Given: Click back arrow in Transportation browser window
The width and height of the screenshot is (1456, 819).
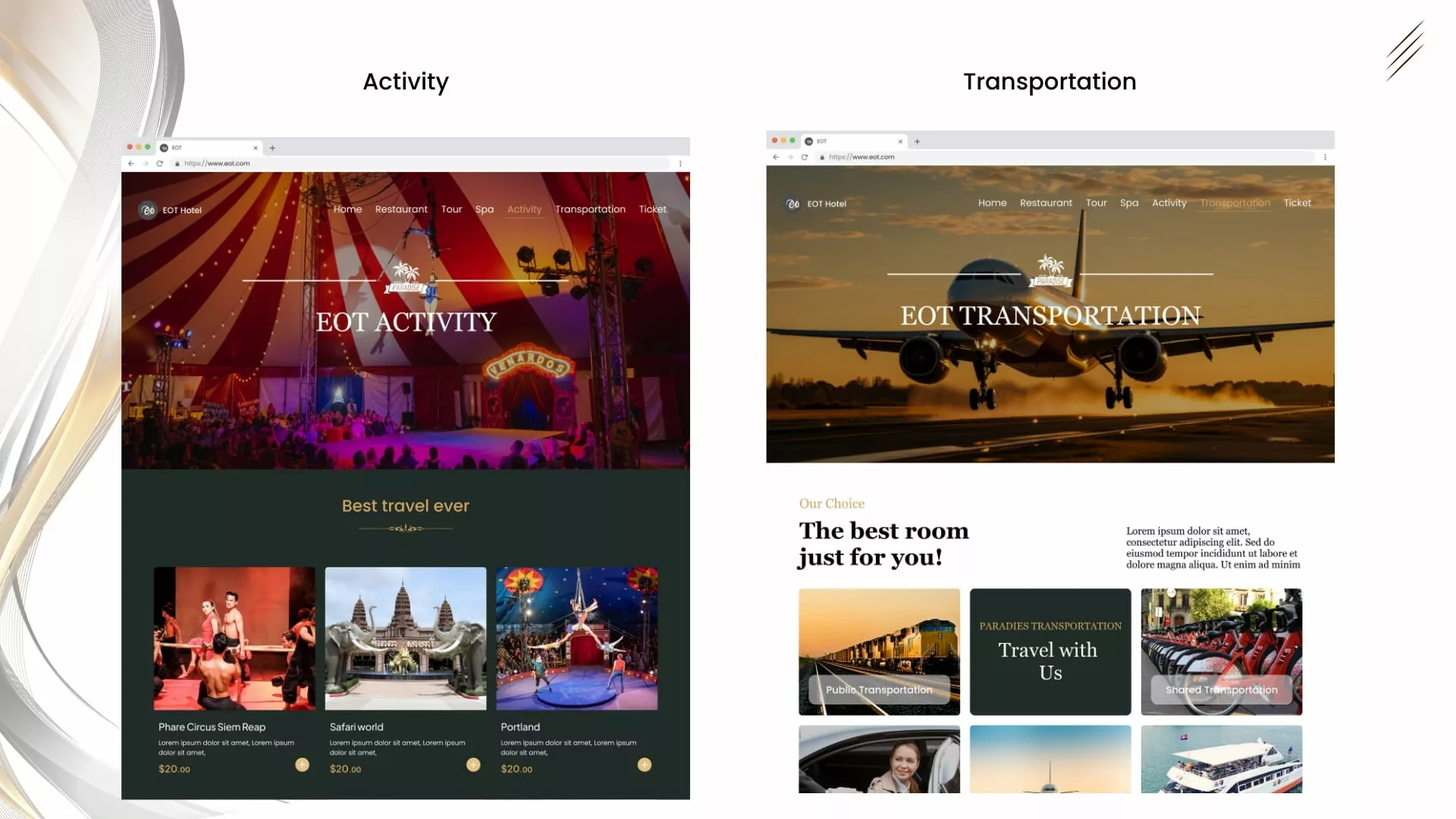Looking at the screenshot, I should (776, 157).
